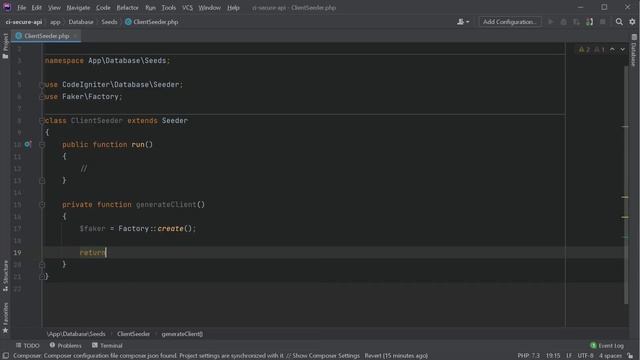The height and width of the screenshot is (360, 640).
Task: Open the View menu
Action: pos(54,7)
